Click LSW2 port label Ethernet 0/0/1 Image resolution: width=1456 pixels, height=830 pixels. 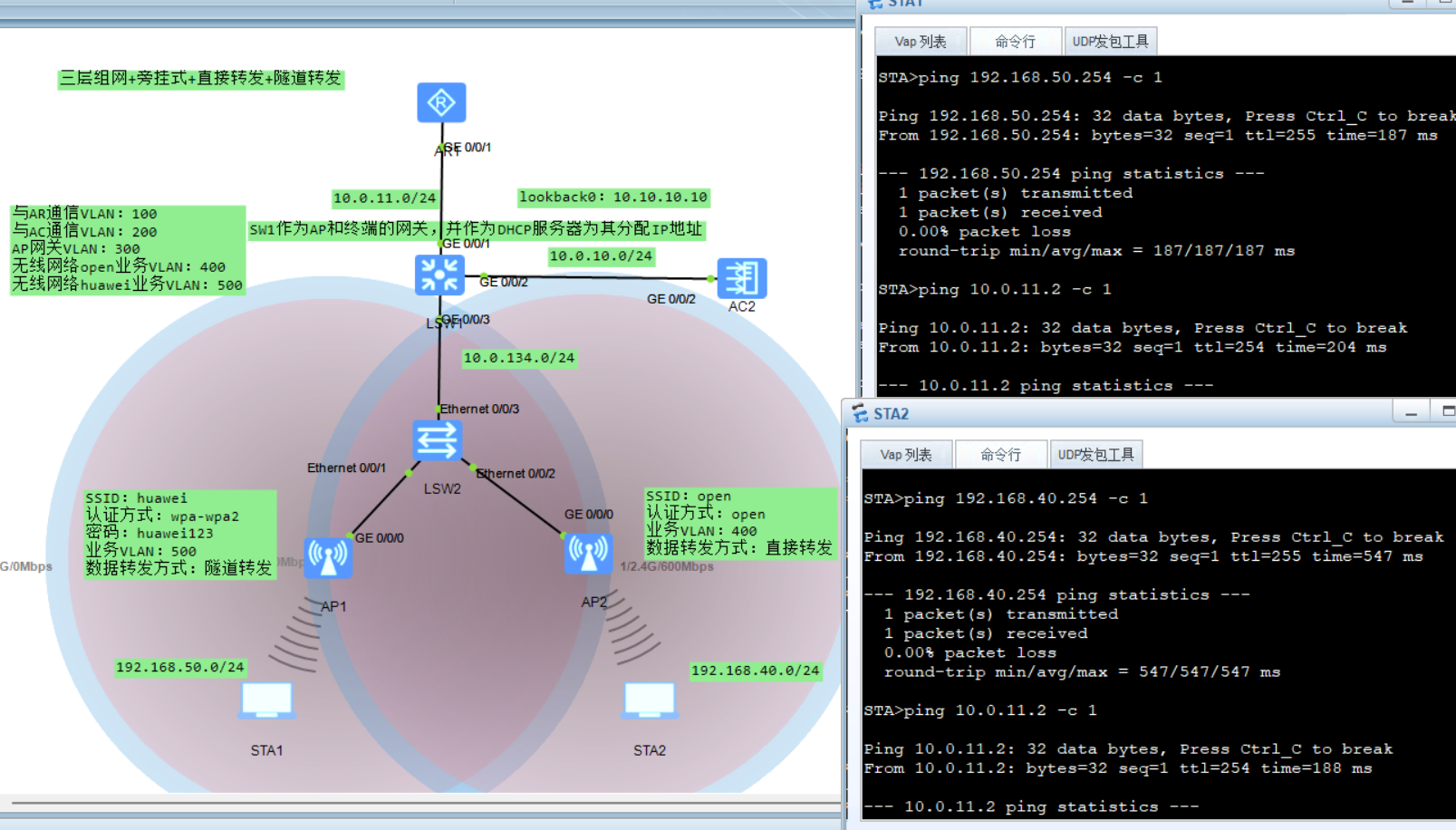coord(346,468)
